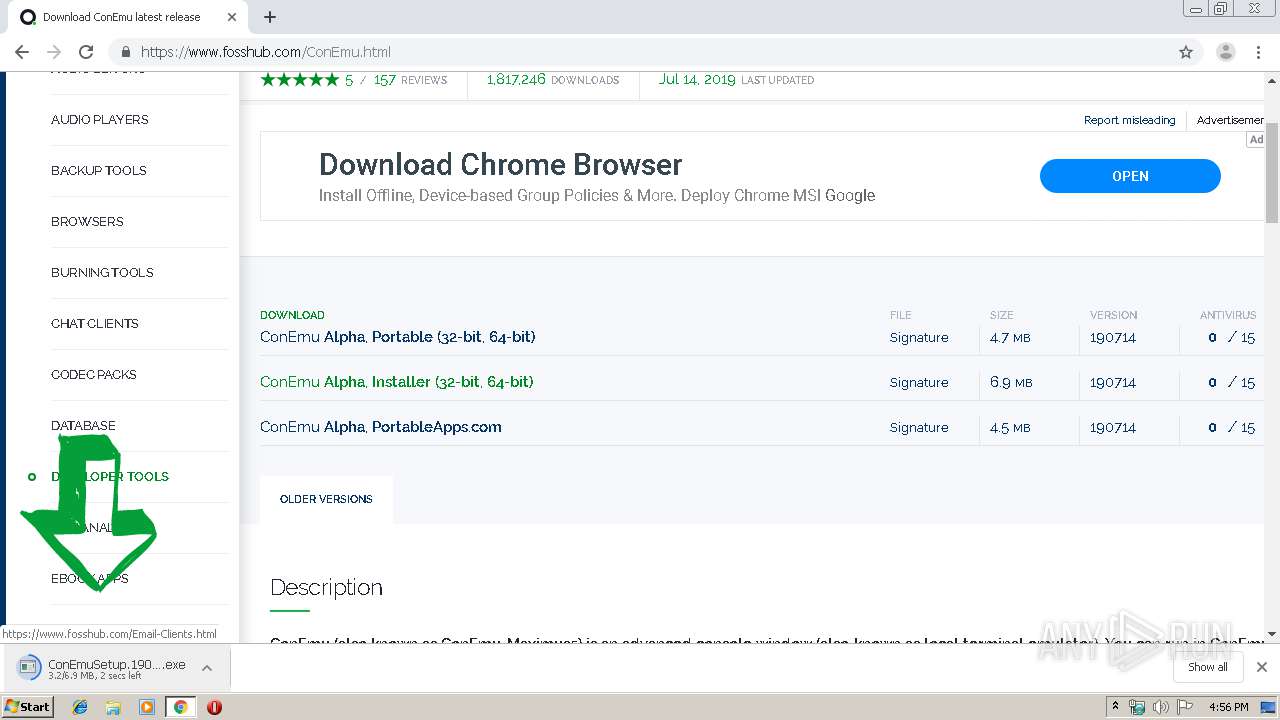Open the Windows Start menu
This screenshot has width=1280, height=720.
(x=28, y=706)
